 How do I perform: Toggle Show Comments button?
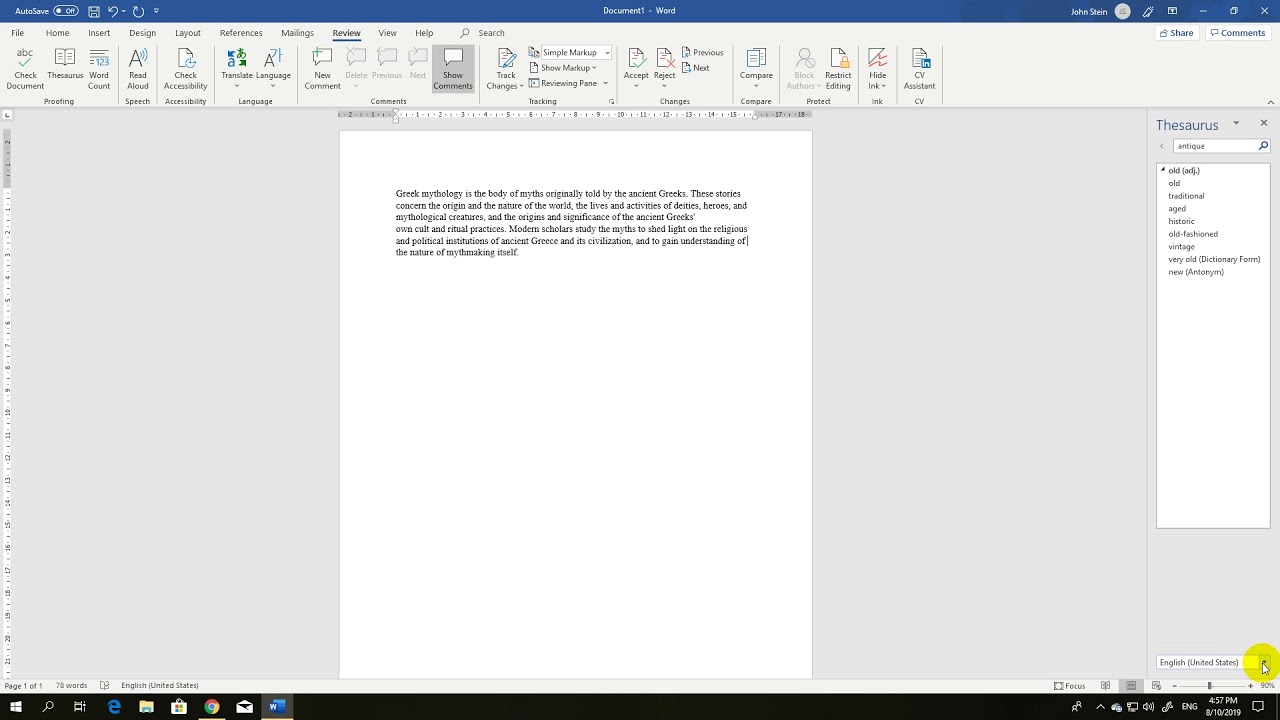452,69
